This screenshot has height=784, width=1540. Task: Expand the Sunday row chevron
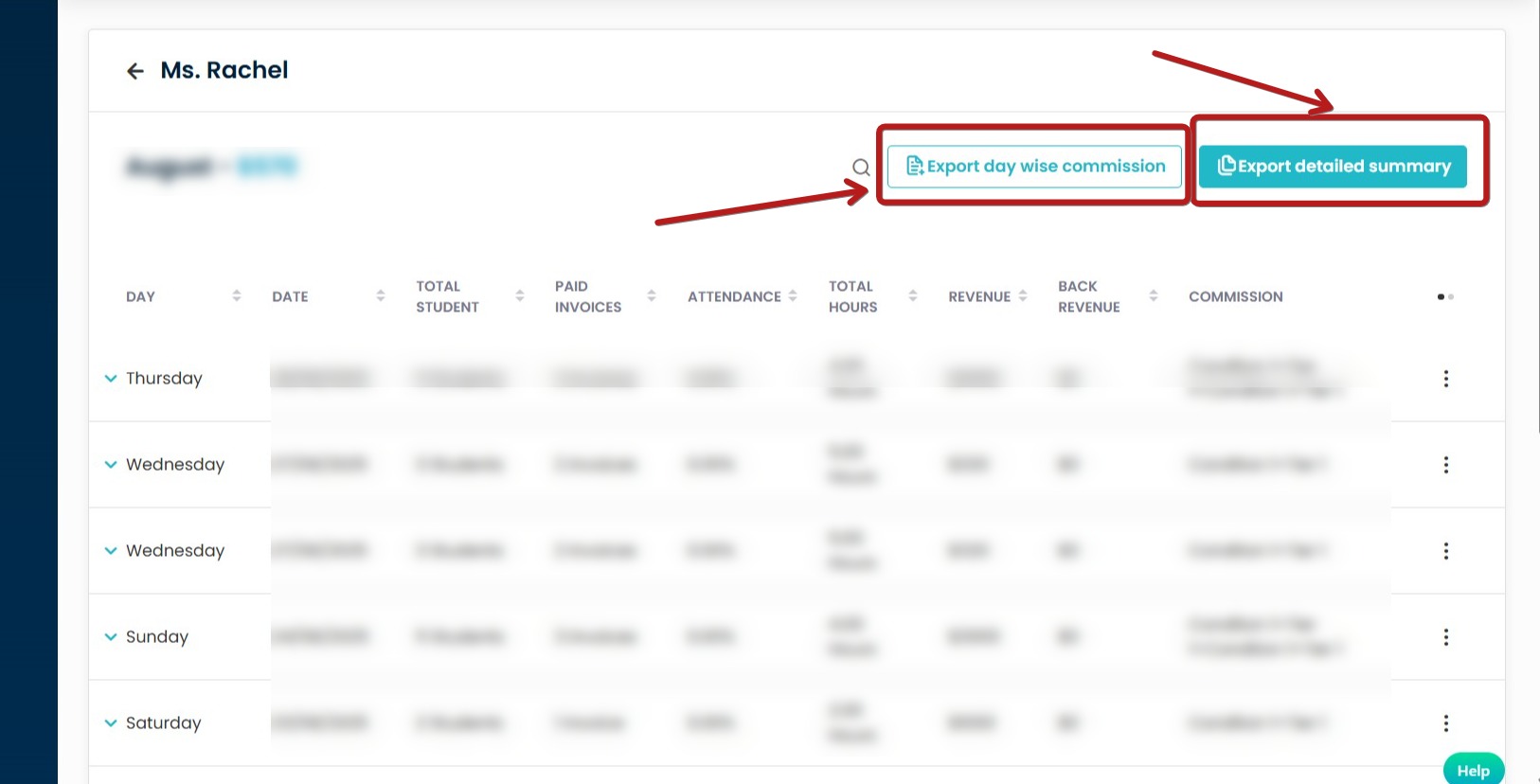(x=111, y=637)
